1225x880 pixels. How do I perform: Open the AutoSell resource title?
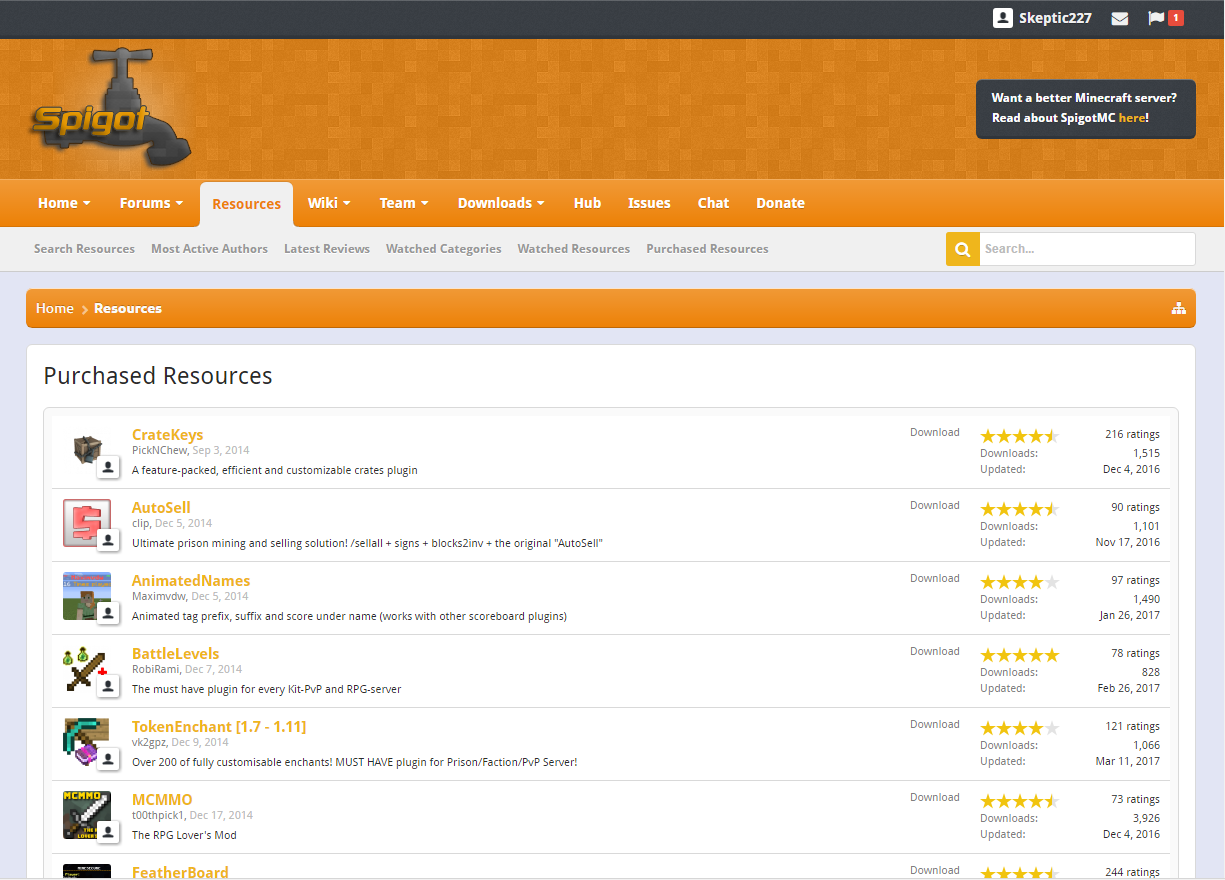coord(161,508)
